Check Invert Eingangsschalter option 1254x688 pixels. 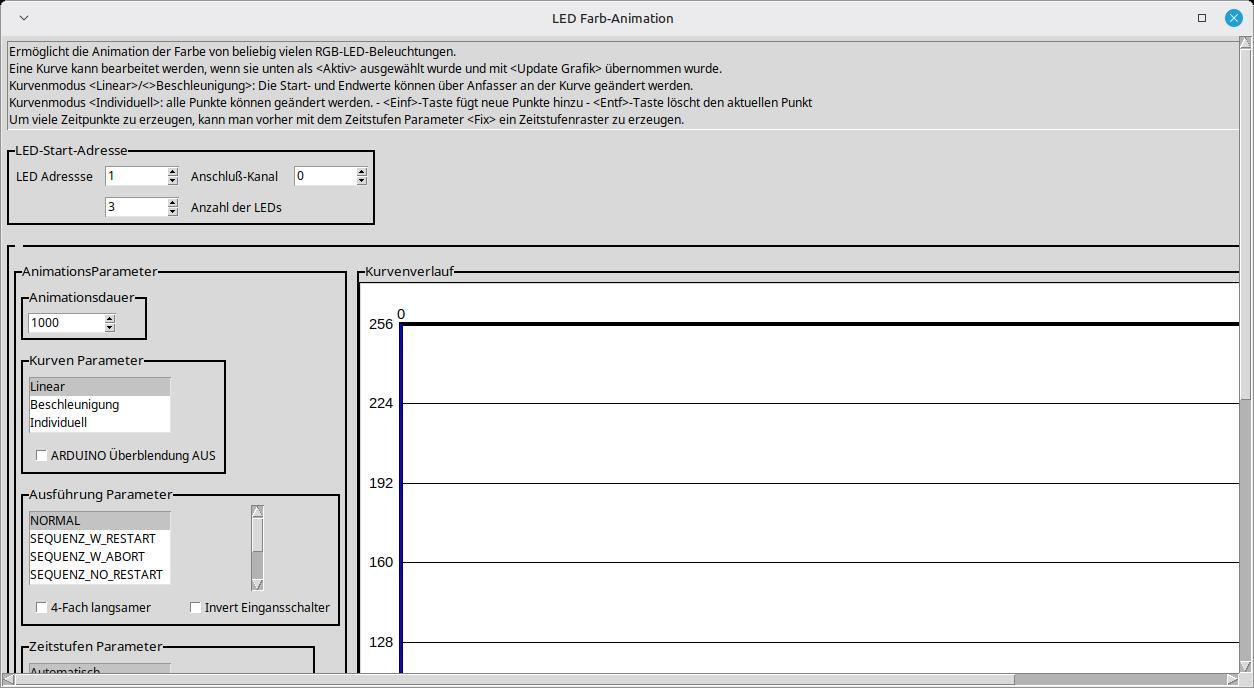[x=195, y=607]
